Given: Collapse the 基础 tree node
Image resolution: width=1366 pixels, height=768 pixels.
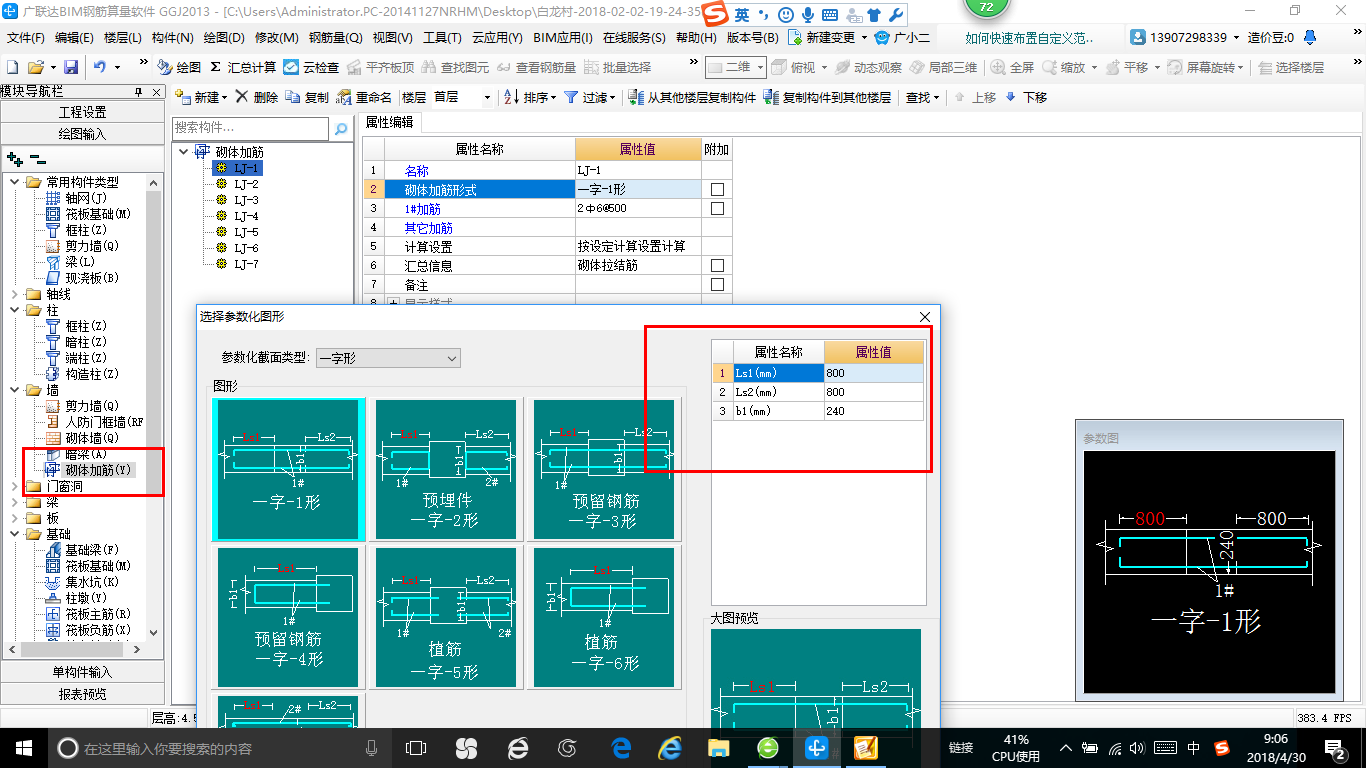Looking at the screenshot, I should 14,534.
